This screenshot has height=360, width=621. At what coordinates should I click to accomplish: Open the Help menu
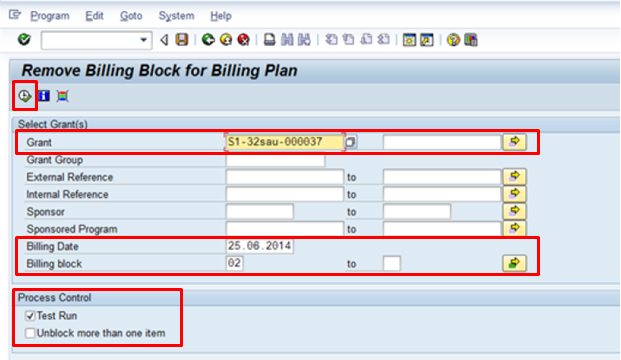point(221,16)
